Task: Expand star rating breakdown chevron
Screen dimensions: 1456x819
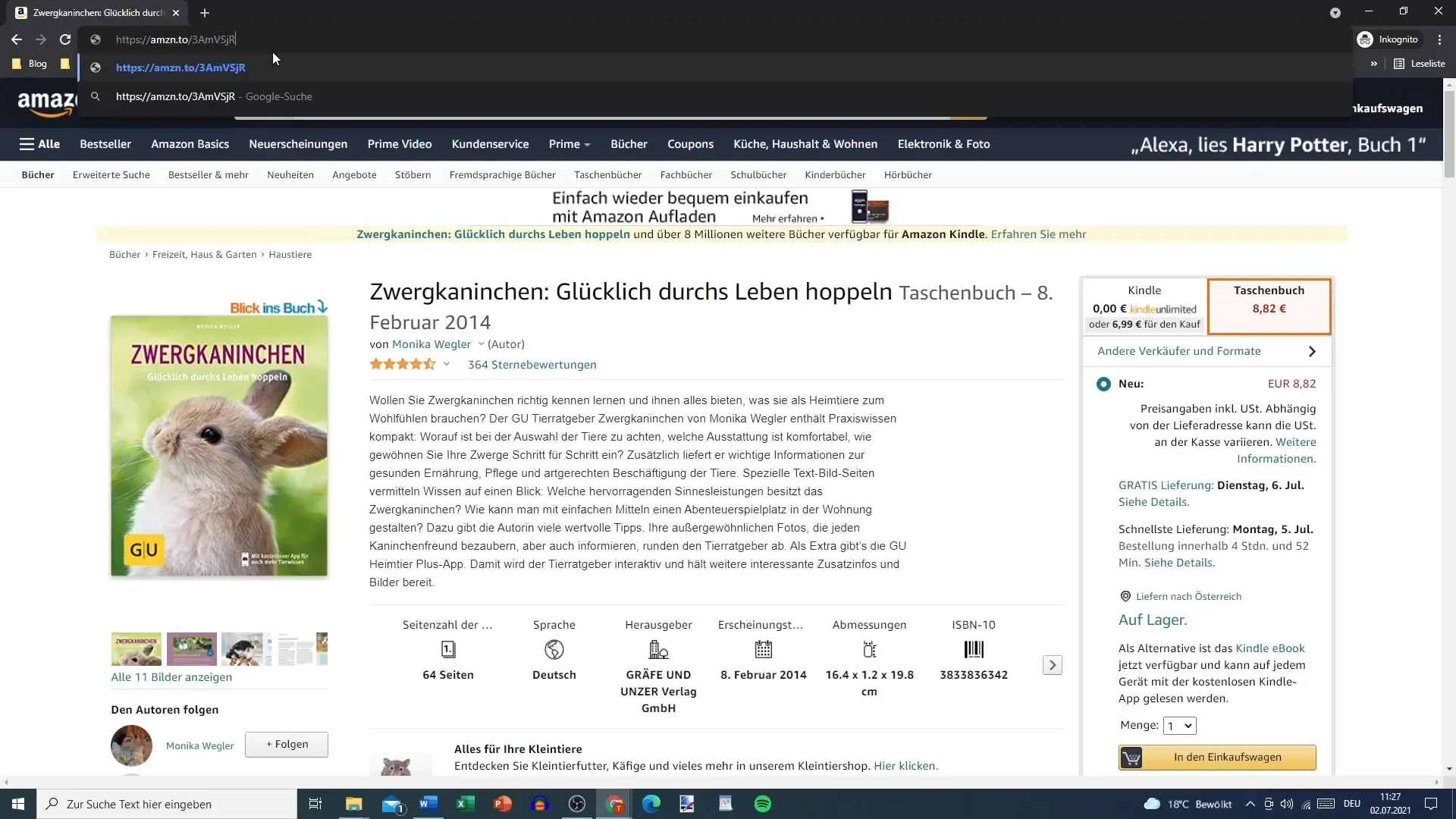Action: point(447,364)
